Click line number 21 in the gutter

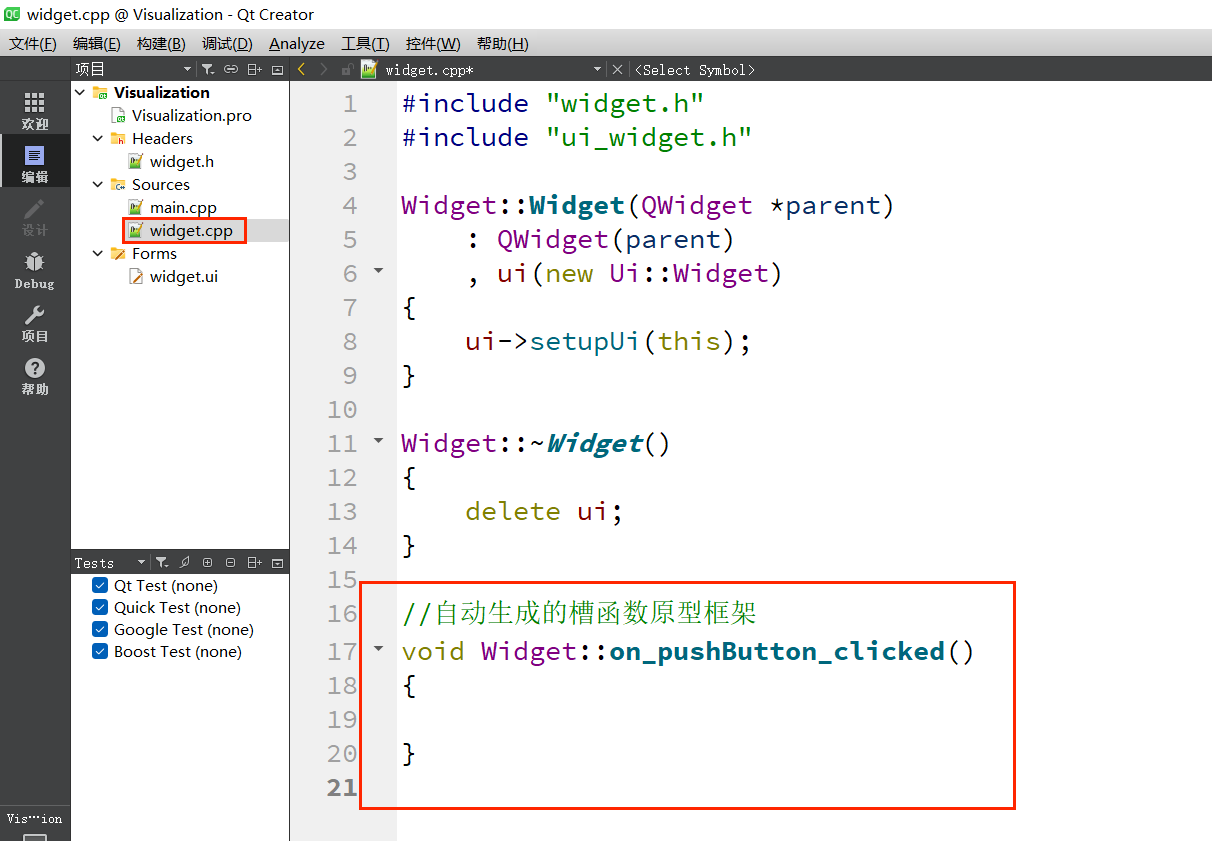[342, 787]
